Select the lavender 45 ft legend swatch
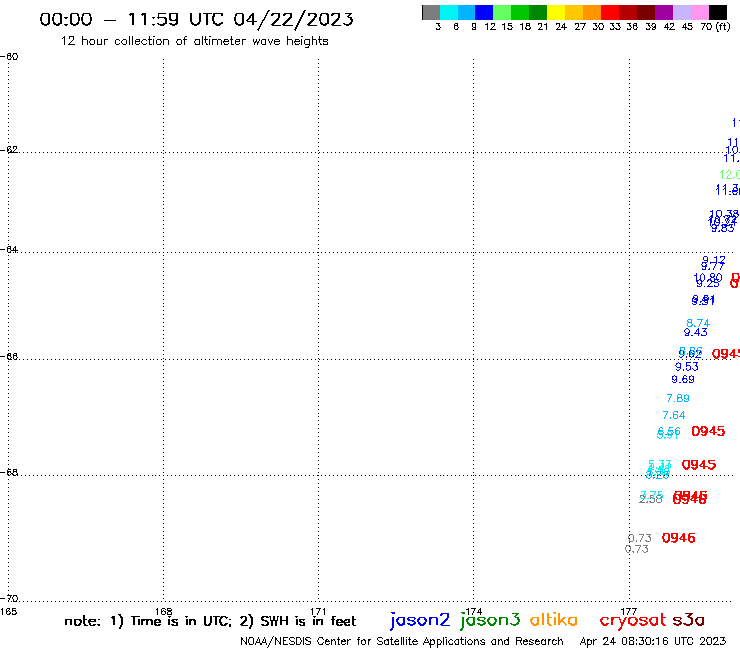This screenshot has height=650, width=740. 681,12
